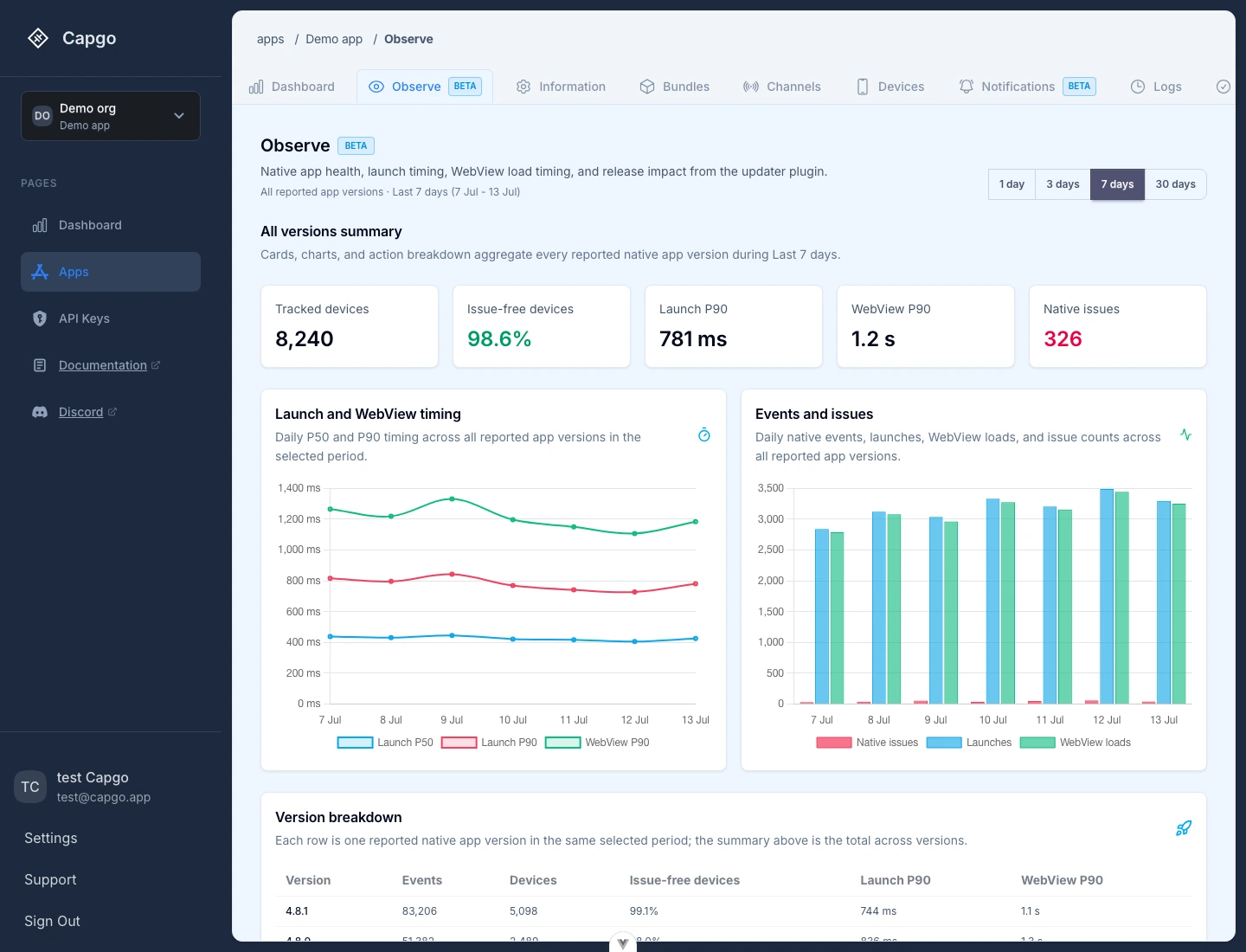Switch to the Notifications tab
1246x952 pixels.
1027,87
